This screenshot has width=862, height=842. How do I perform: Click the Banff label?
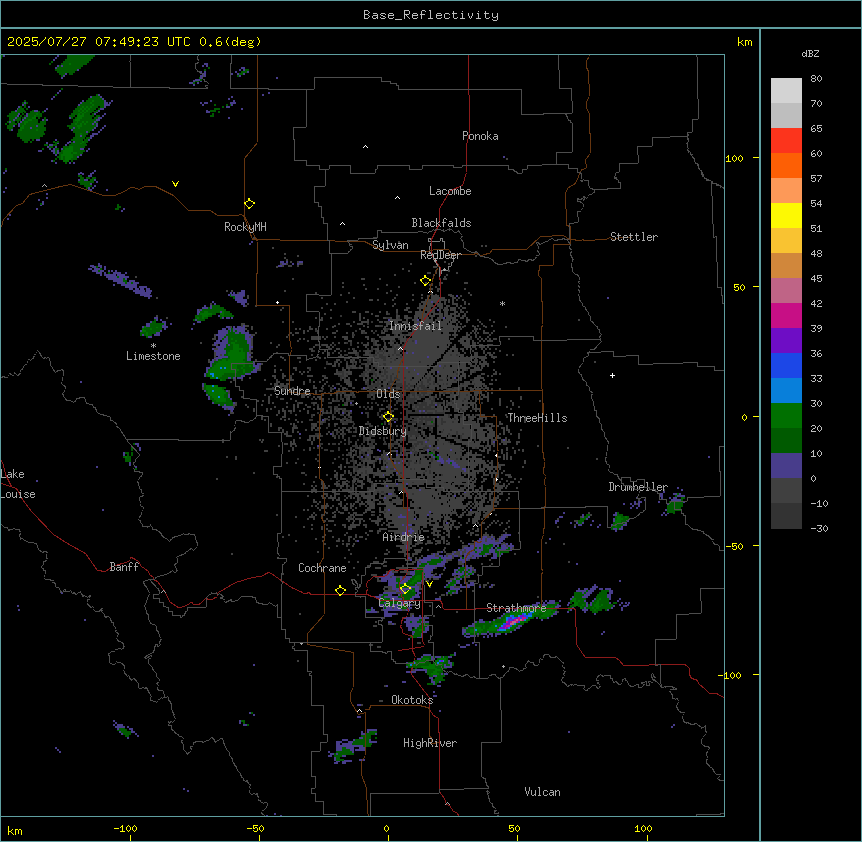tap(124, 567)
